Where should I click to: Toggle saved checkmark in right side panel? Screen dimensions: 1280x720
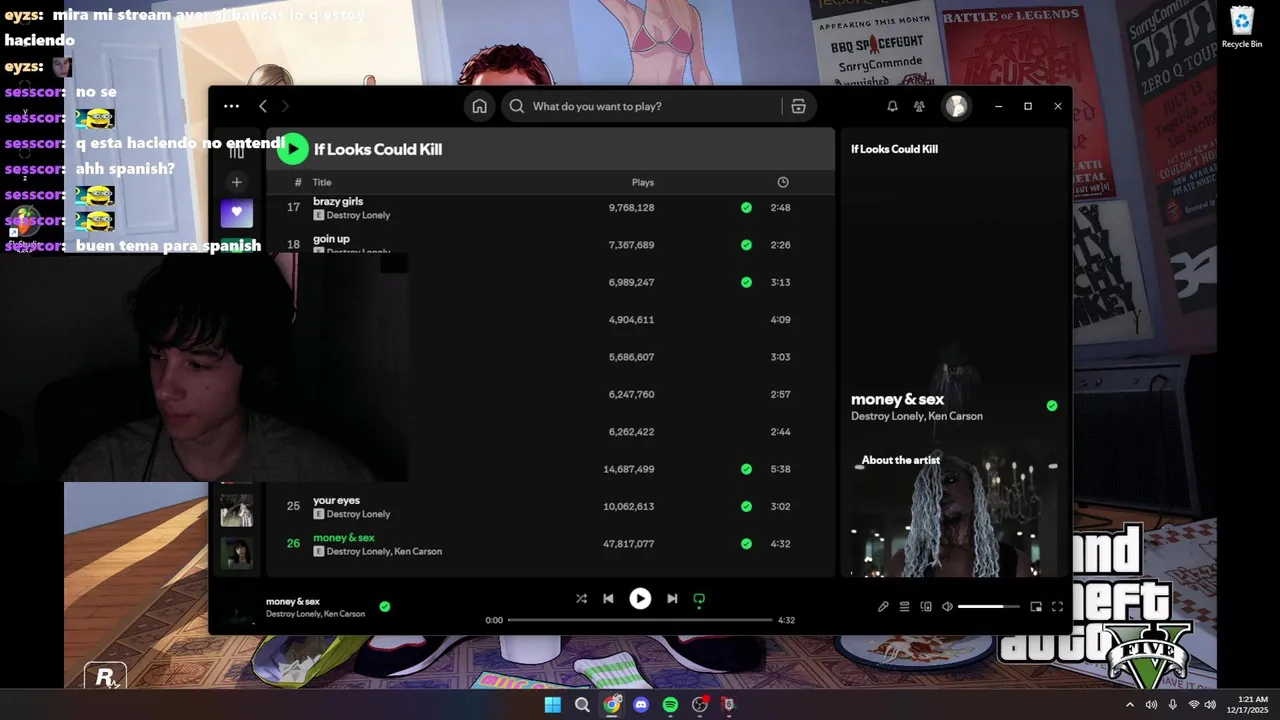coord(1051,406)
